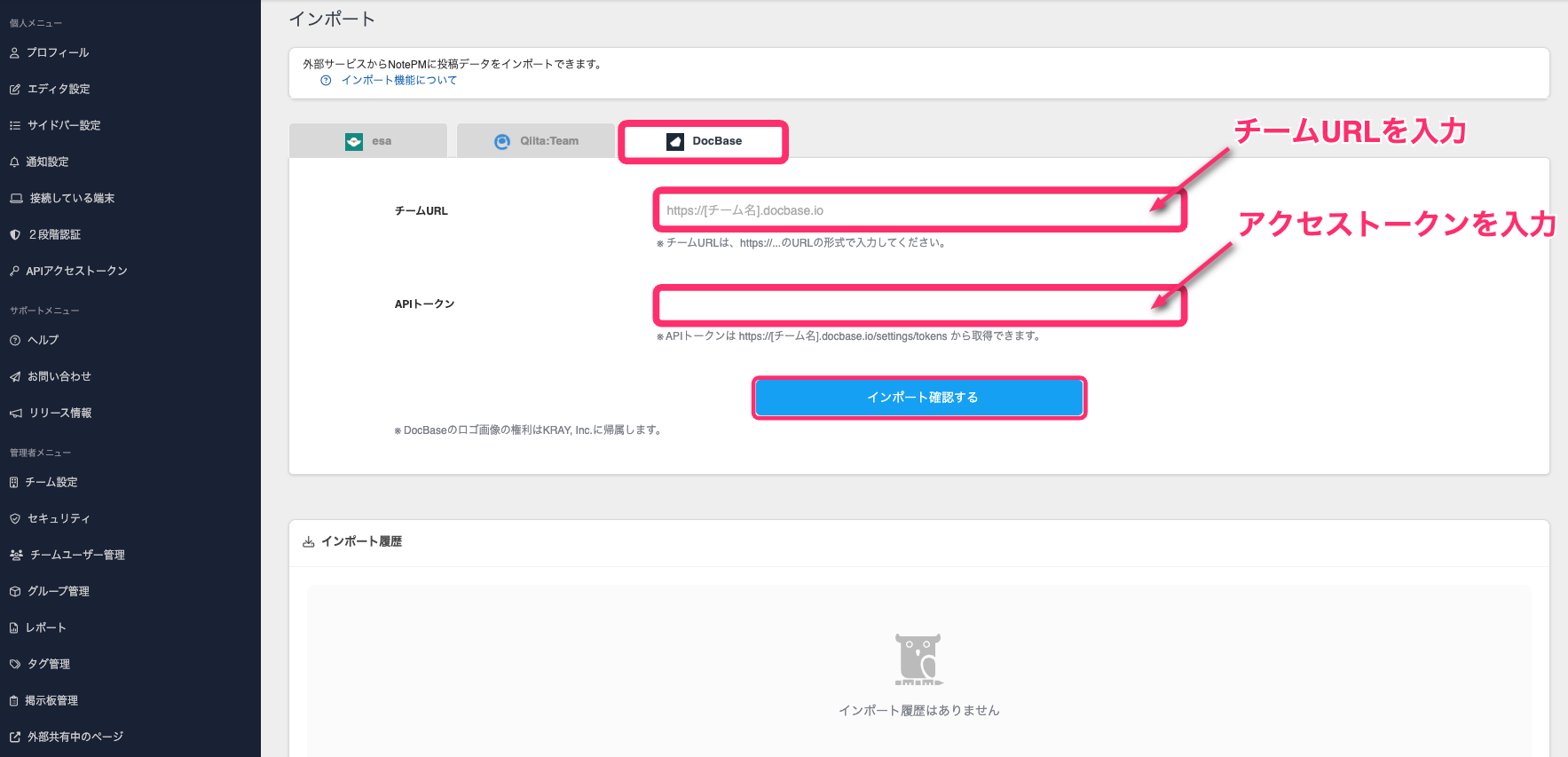Open サイドバー設定 in the sidebar
Image resolution: width=1568 pixels, height=757 pixels.
(x=64, y=126)
